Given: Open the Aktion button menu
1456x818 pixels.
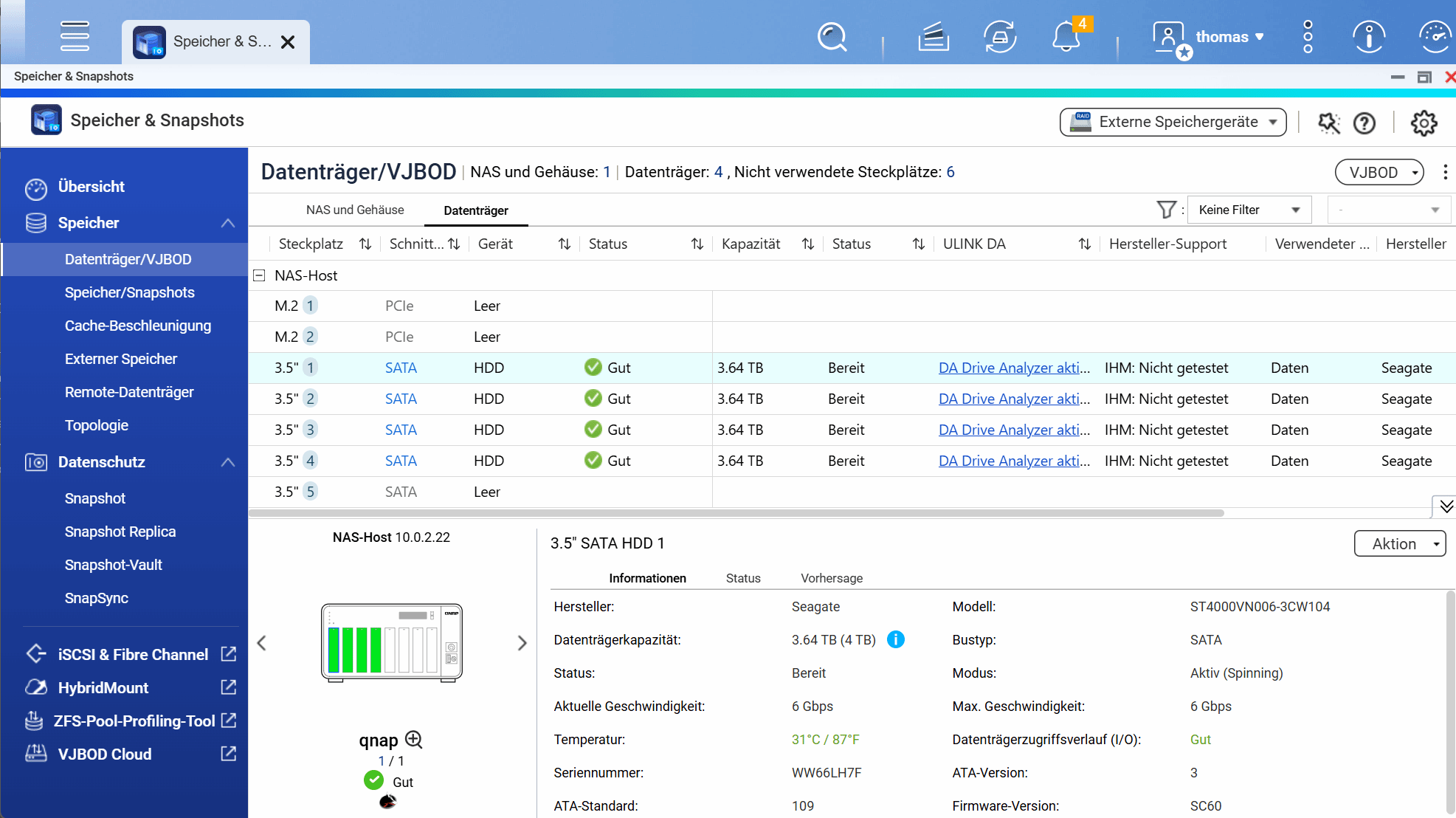Looking at the screenshot, I should 1399,543.
